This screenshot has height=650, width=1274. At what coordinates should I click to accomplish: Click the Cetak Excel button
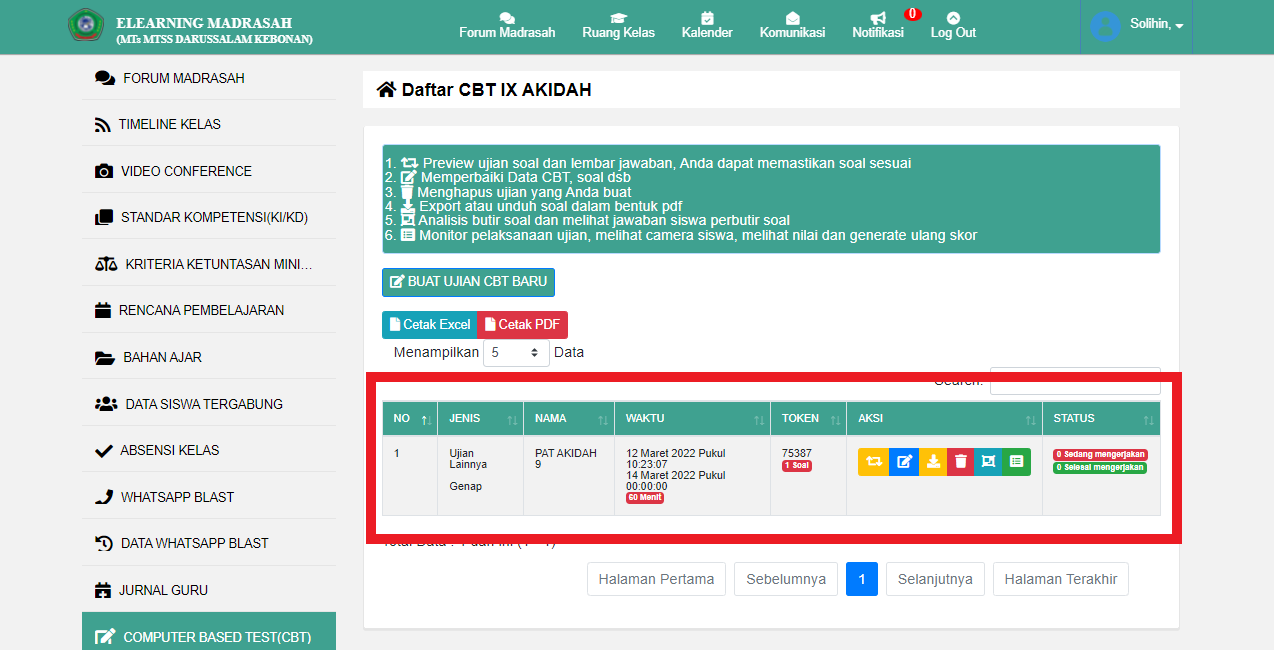[x=430, y=325]
